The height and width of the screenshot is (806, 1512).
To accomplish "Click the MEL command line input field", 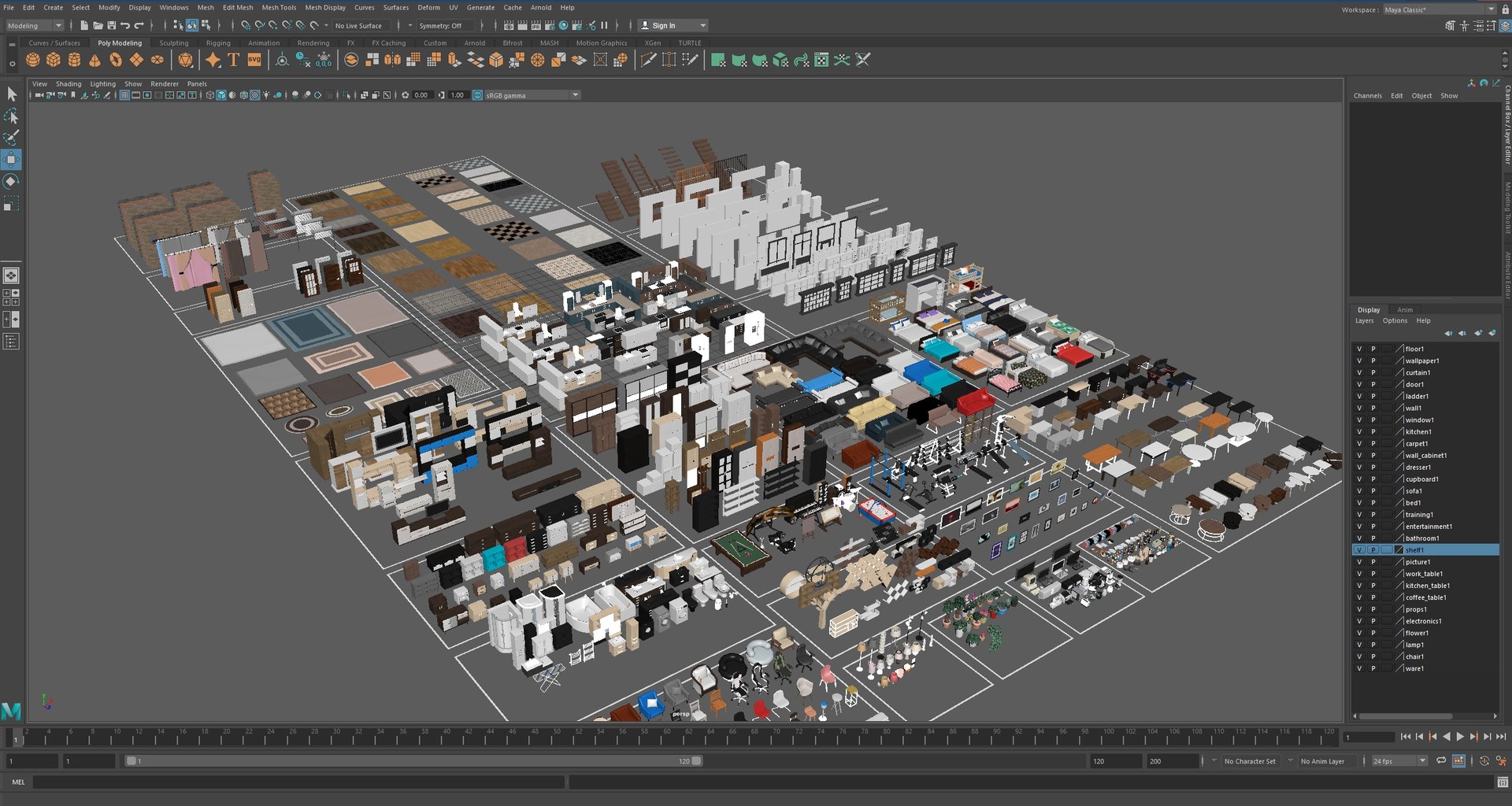I will coord(298,782).
